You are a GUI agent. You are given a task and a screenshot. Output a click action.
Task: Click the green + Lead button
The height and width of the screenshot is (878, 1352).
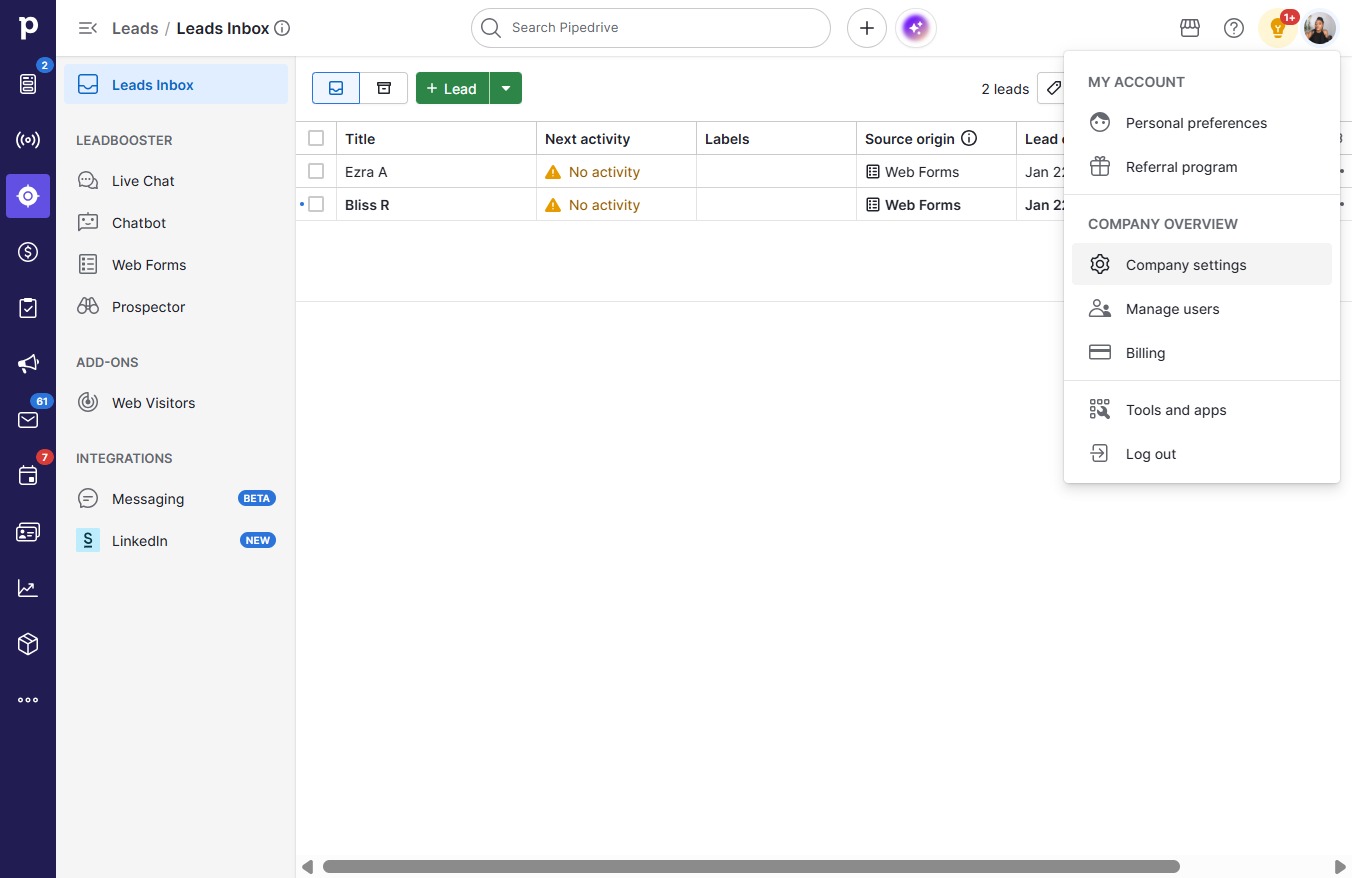(x=452, y=88)
